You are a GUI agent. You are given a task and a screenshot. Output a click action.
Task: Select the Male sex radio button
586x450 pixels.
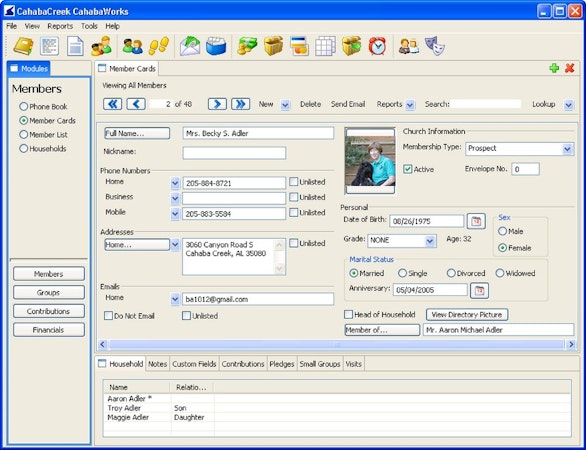pyautogui.click(x=503, y=231)
